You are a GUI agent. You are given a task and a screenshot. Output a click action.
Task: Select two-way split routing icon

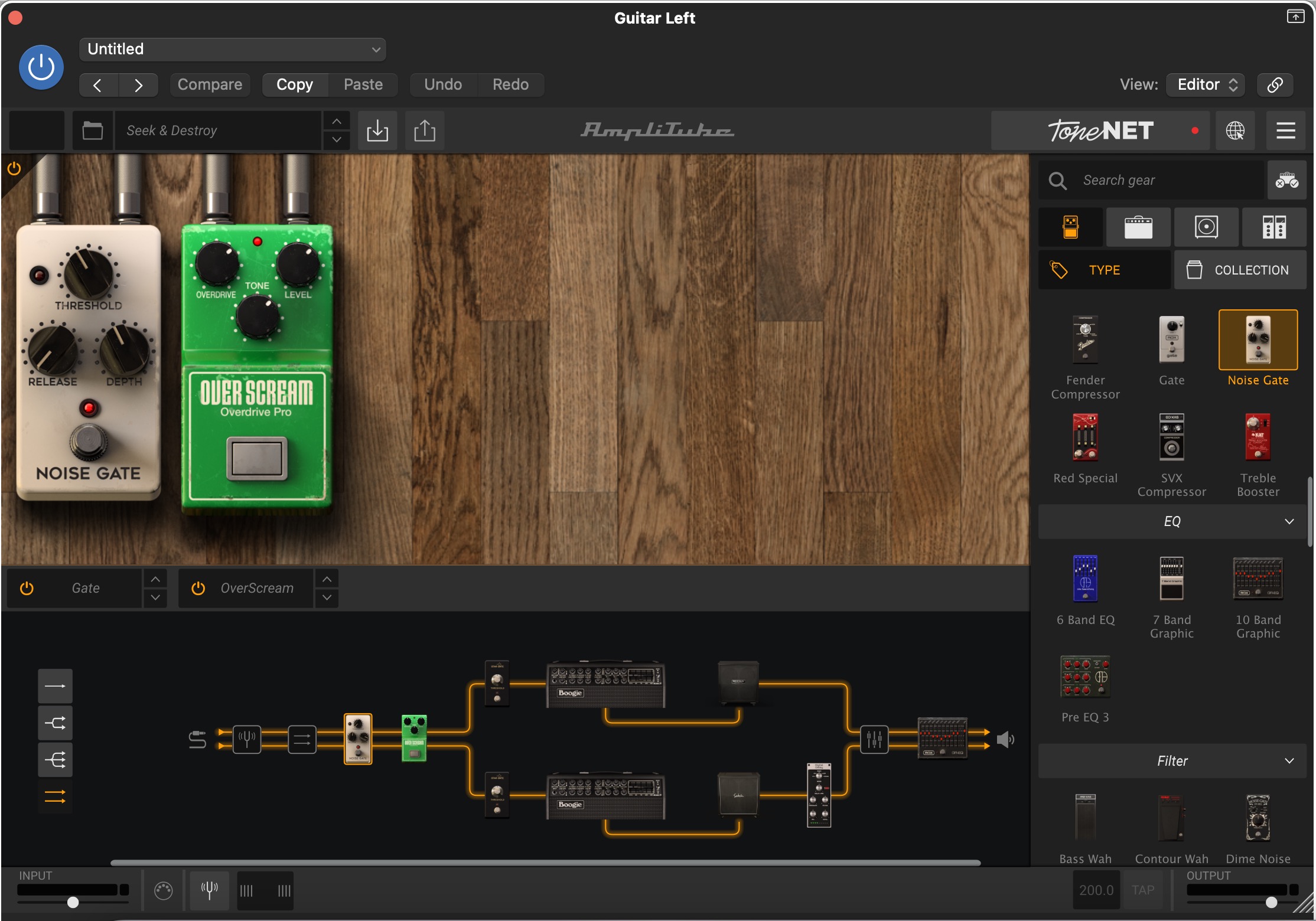click(x=55, y=723)
